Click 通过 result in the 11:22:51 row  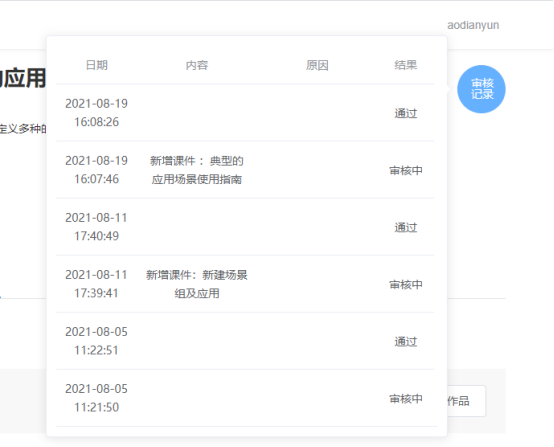[x=406, y=342]
